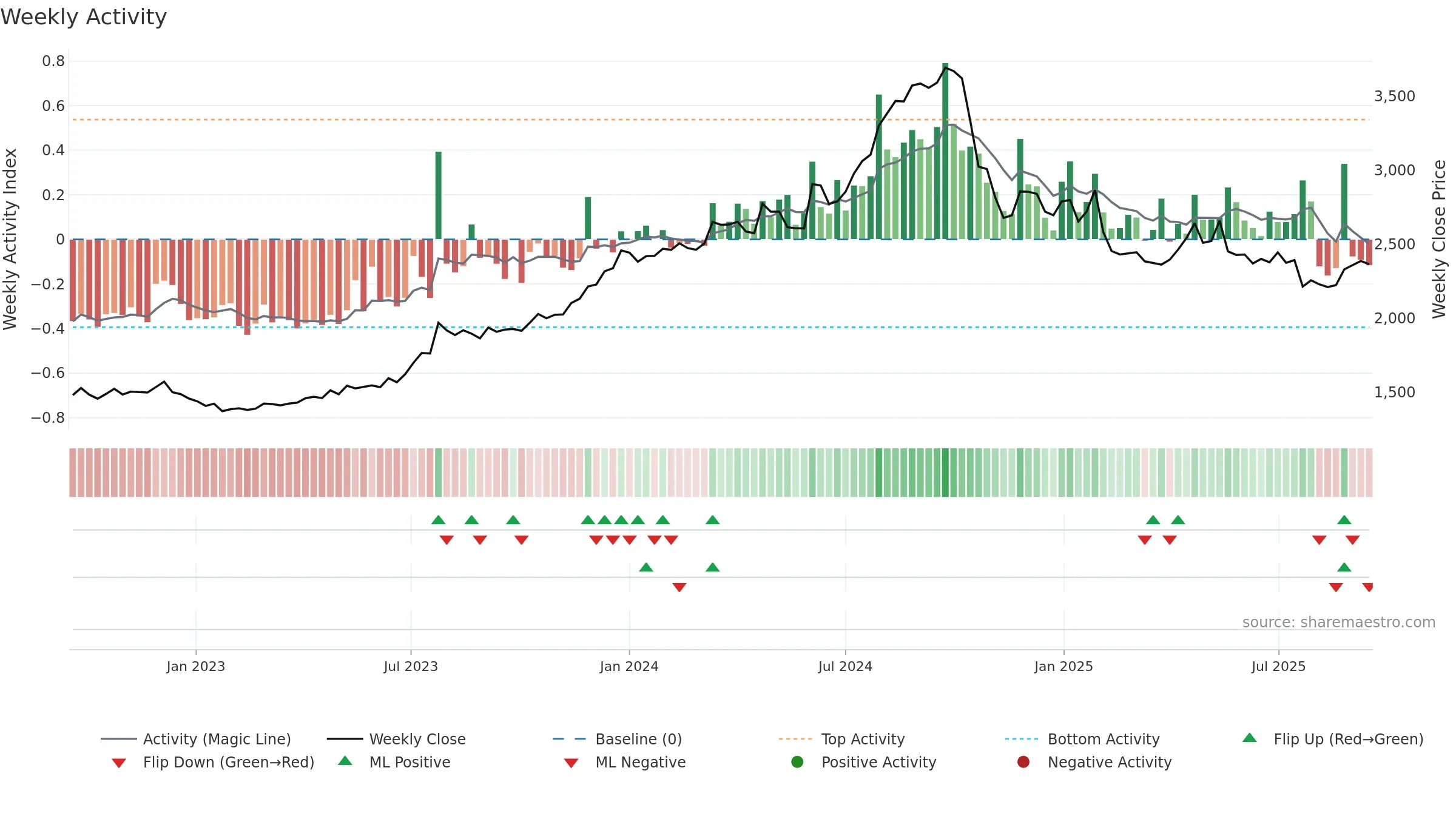This screenshot has width=1456, height=819.
Task: Click the Negative Activity red circle icon
Action: click(1023, 762)
